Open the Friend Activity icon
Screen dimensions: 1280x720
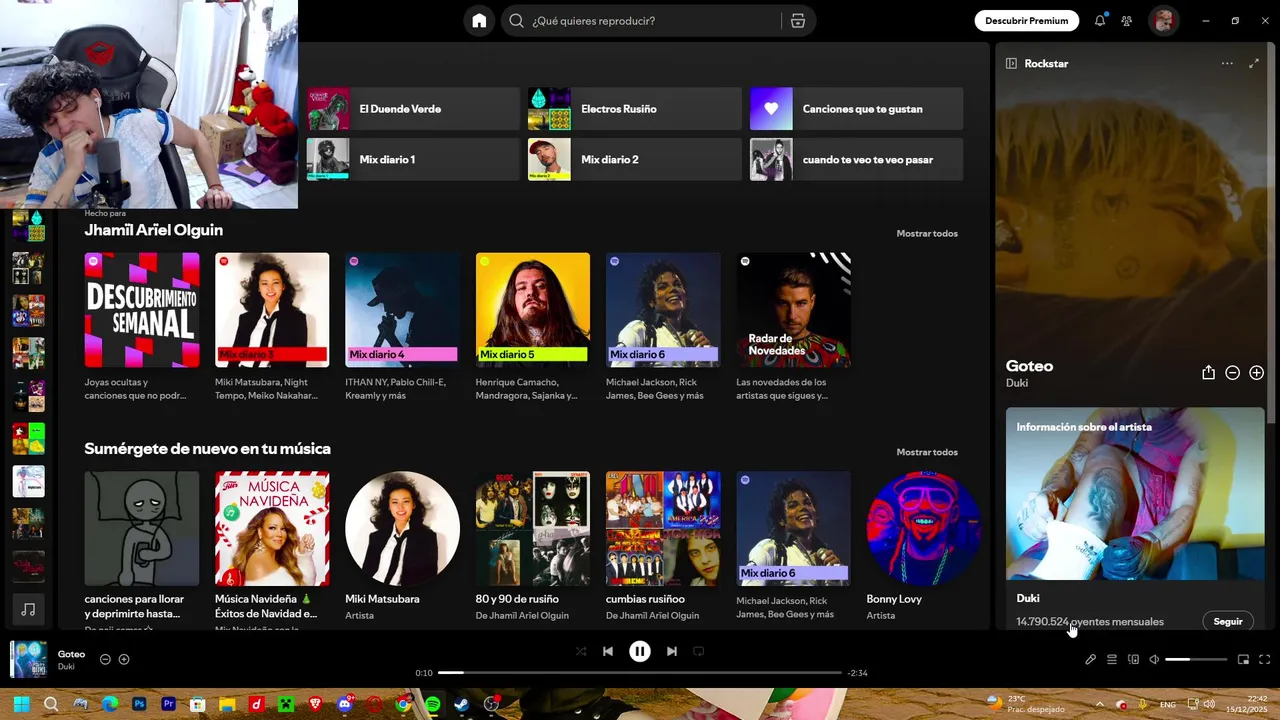(1127, 21)
